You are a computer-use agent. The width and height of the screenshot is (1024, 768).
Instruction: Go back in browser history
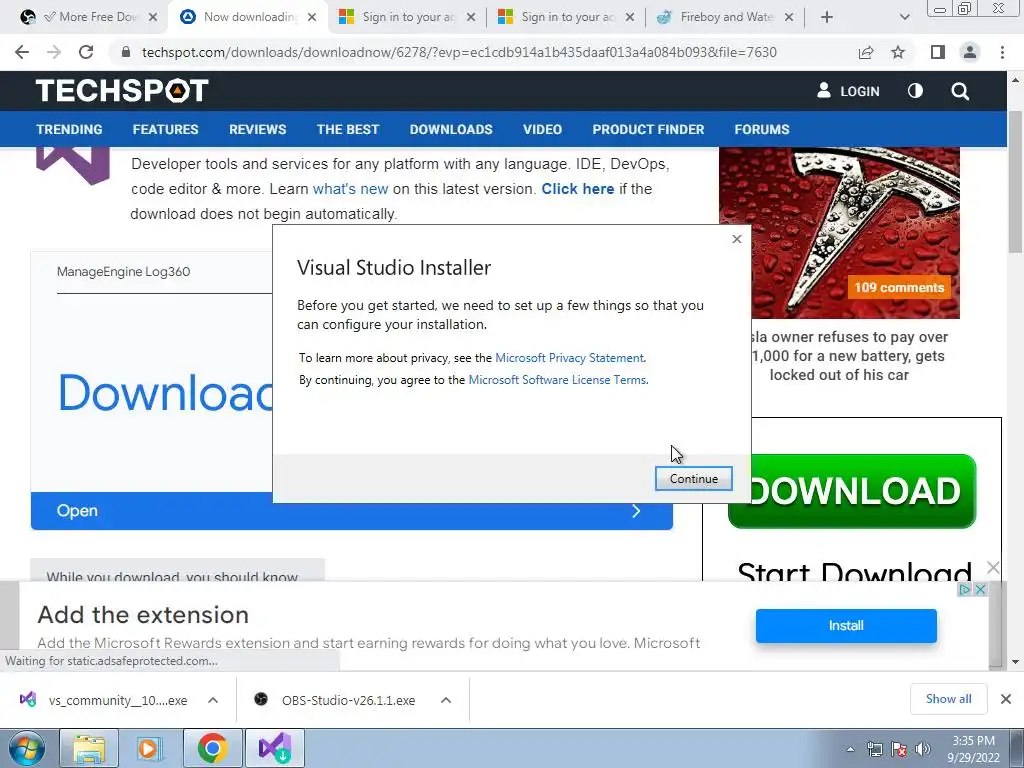22,52
